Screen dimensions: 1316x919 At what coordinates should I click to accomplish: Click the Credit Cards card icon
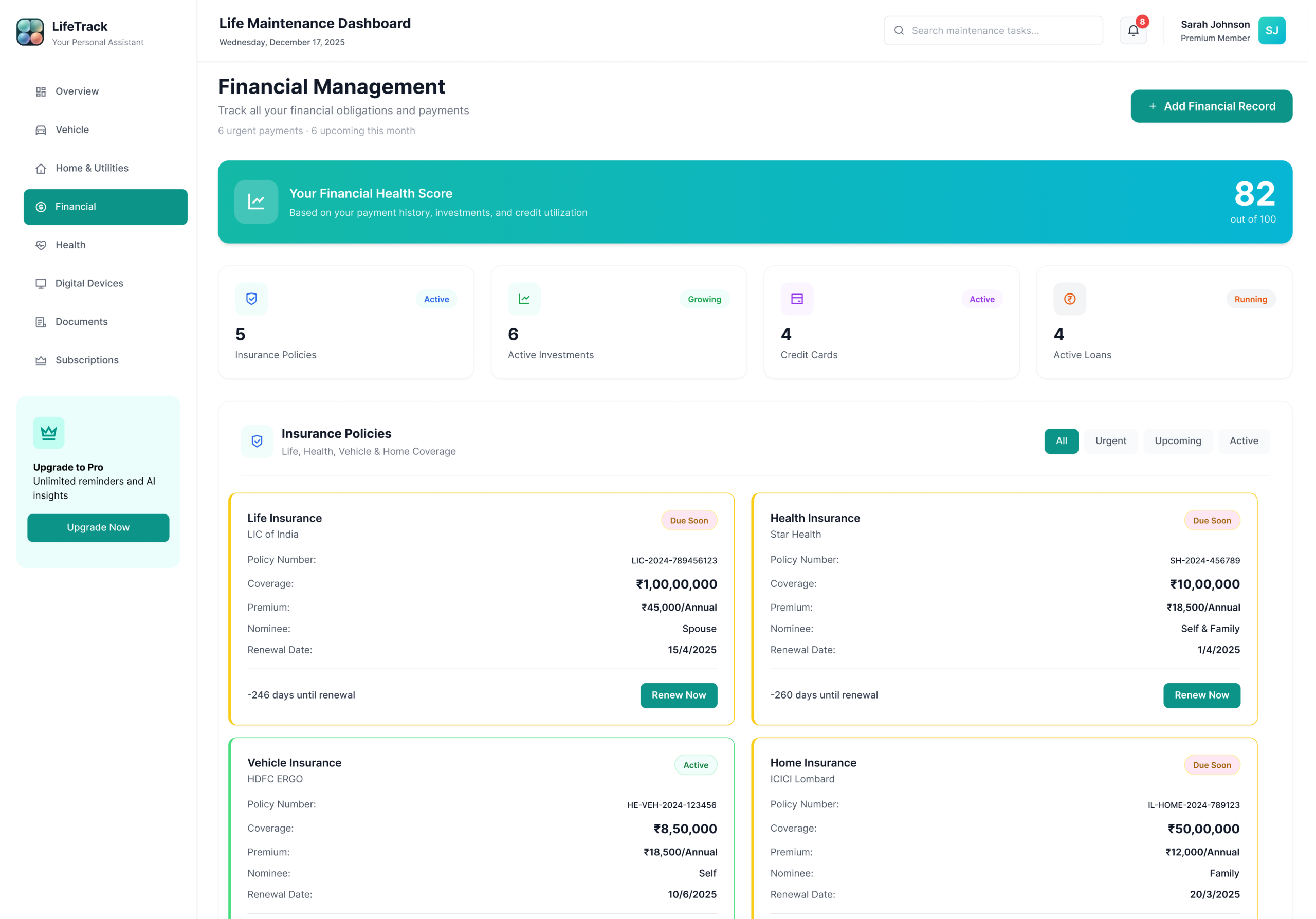[796, 299]
